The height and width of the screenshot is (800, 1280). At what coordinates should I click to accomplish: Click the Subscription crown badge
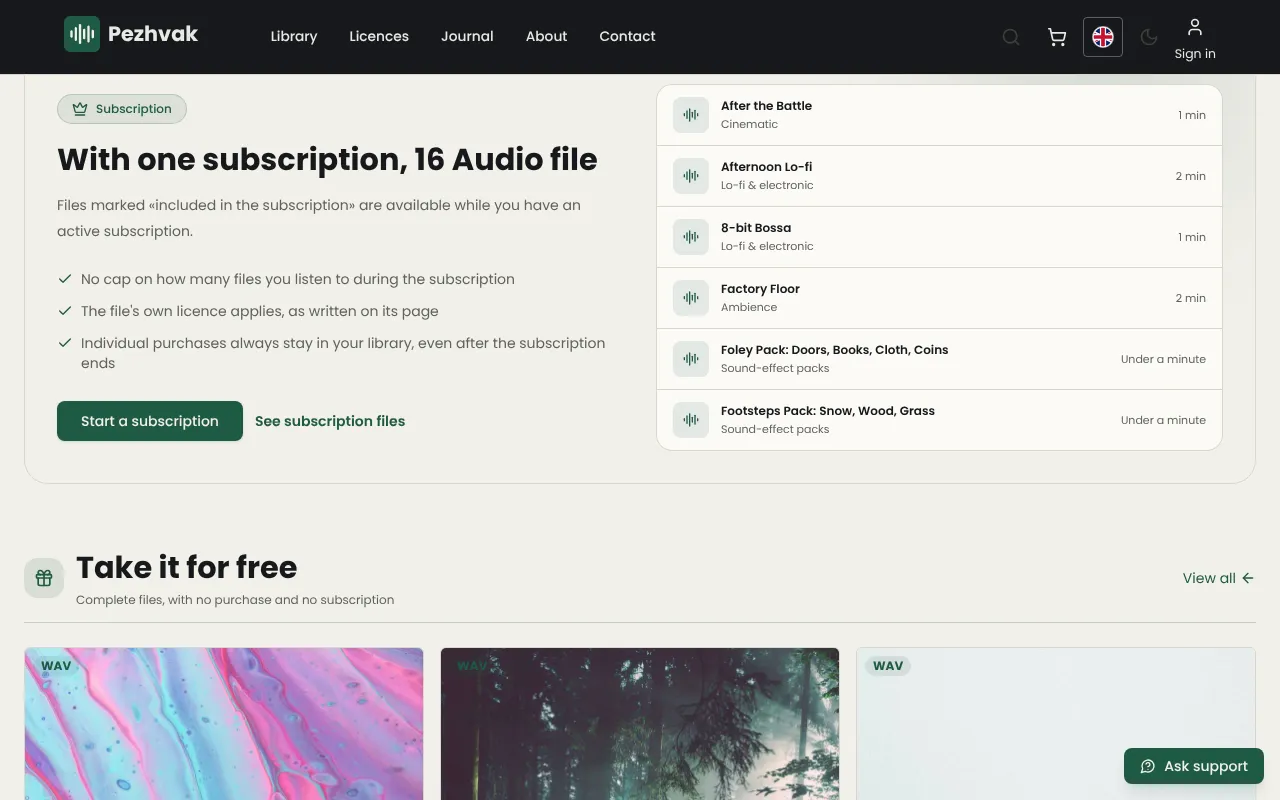122,109
